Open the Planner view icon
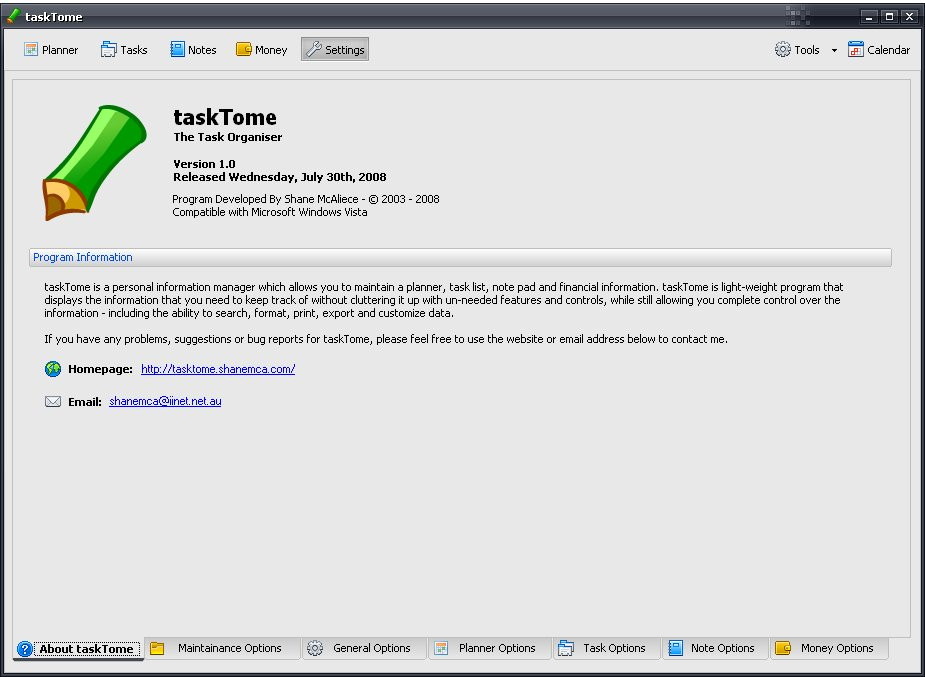This screenshot has width=925, height=677. [31, 50]
